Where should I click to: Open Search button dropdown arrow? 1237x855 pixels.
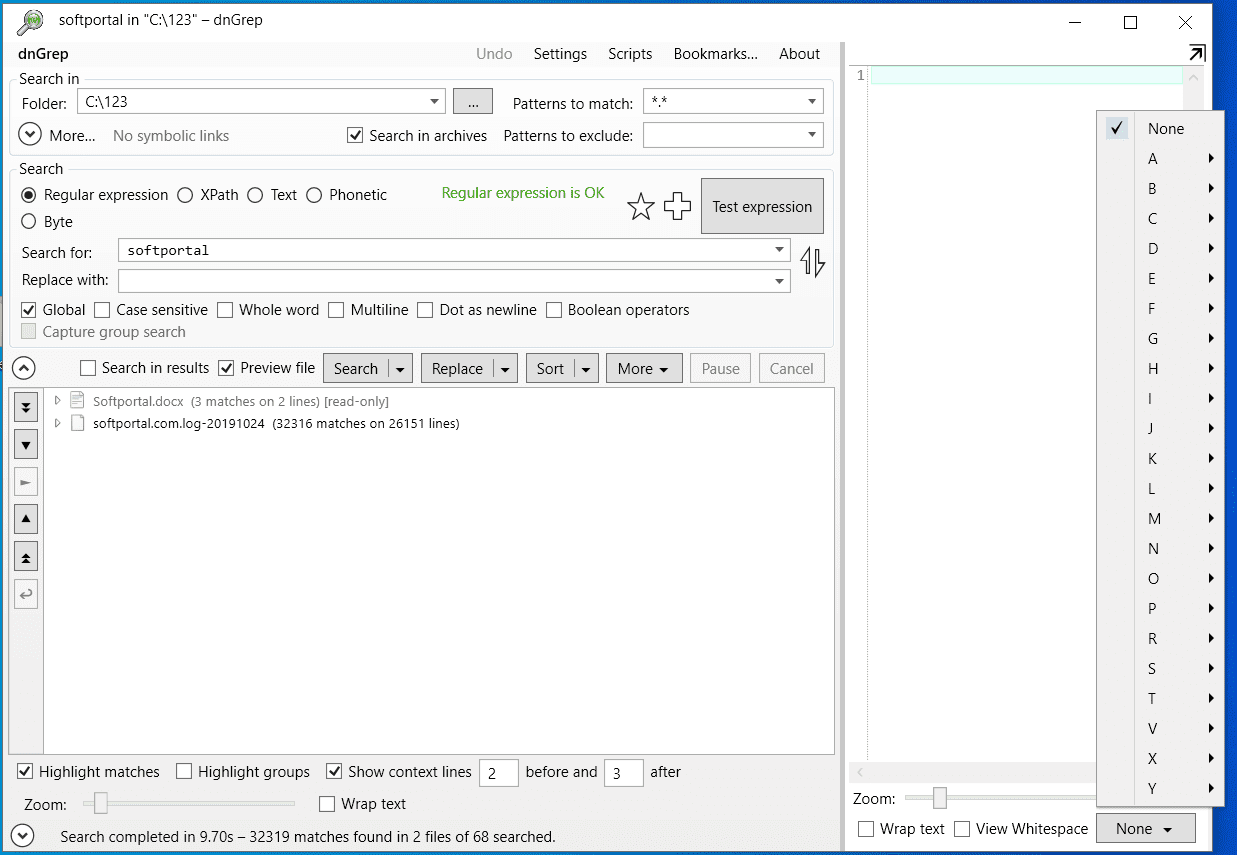[x=400, y=369]
